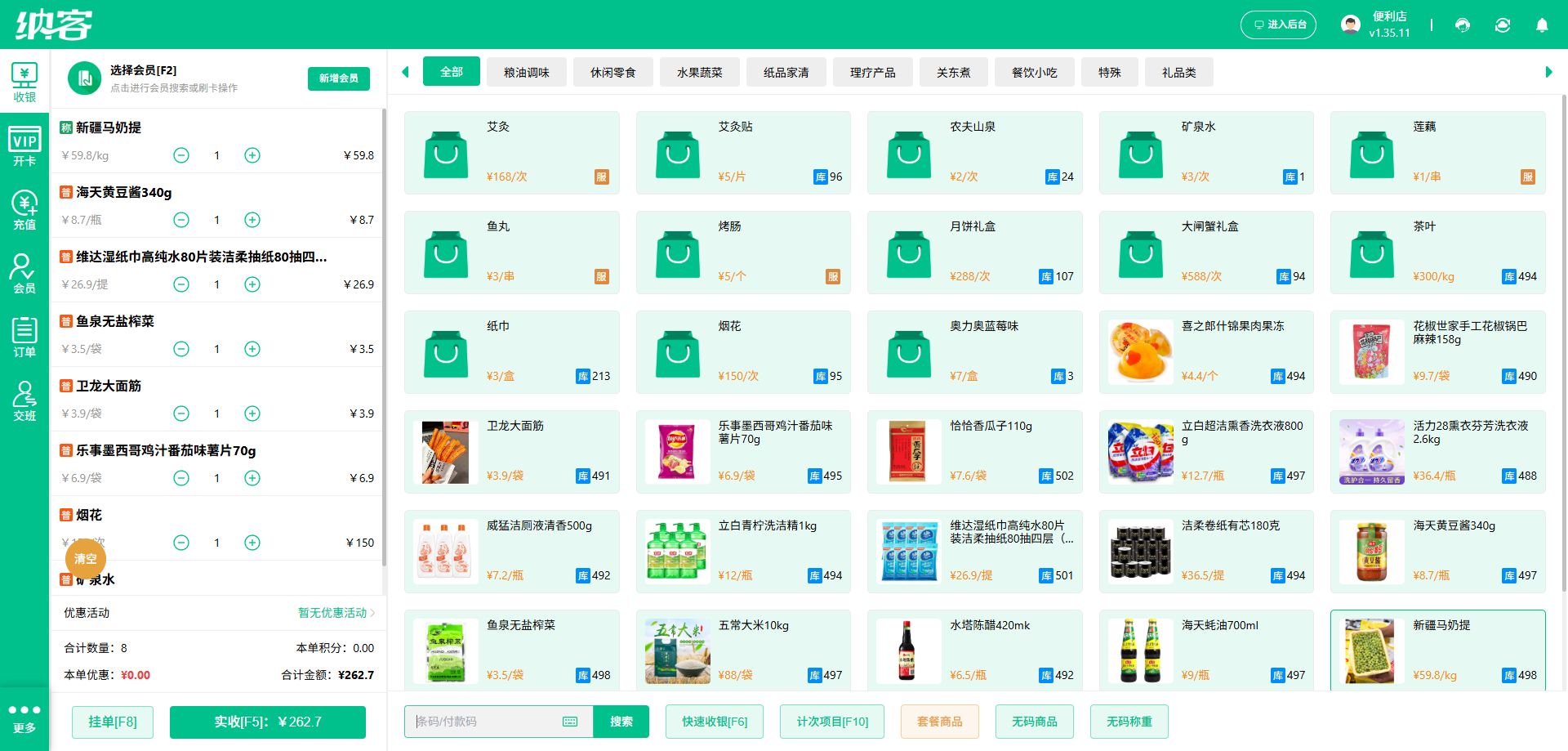This screenshot has height=751, width=1568.
Task: Open the 会员 member sidebar icon
Action: [24, 274]
